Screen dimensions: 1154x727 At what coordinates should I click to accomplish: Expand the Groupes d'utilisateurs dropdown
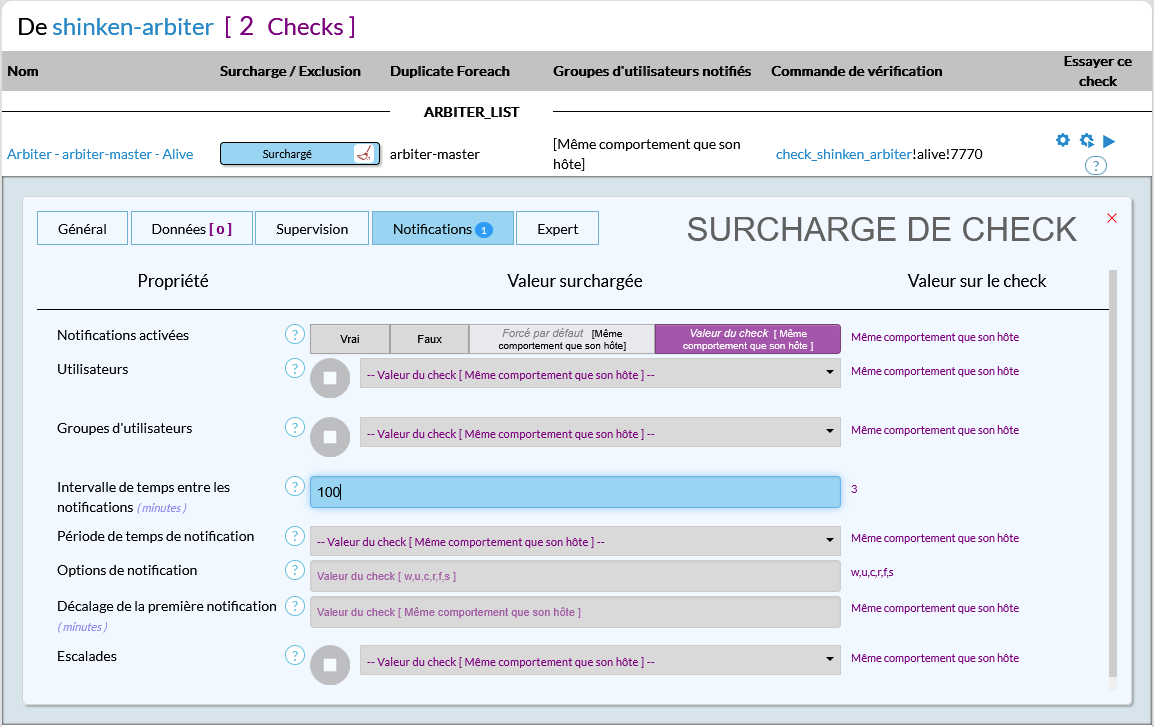tap(599, 433)
